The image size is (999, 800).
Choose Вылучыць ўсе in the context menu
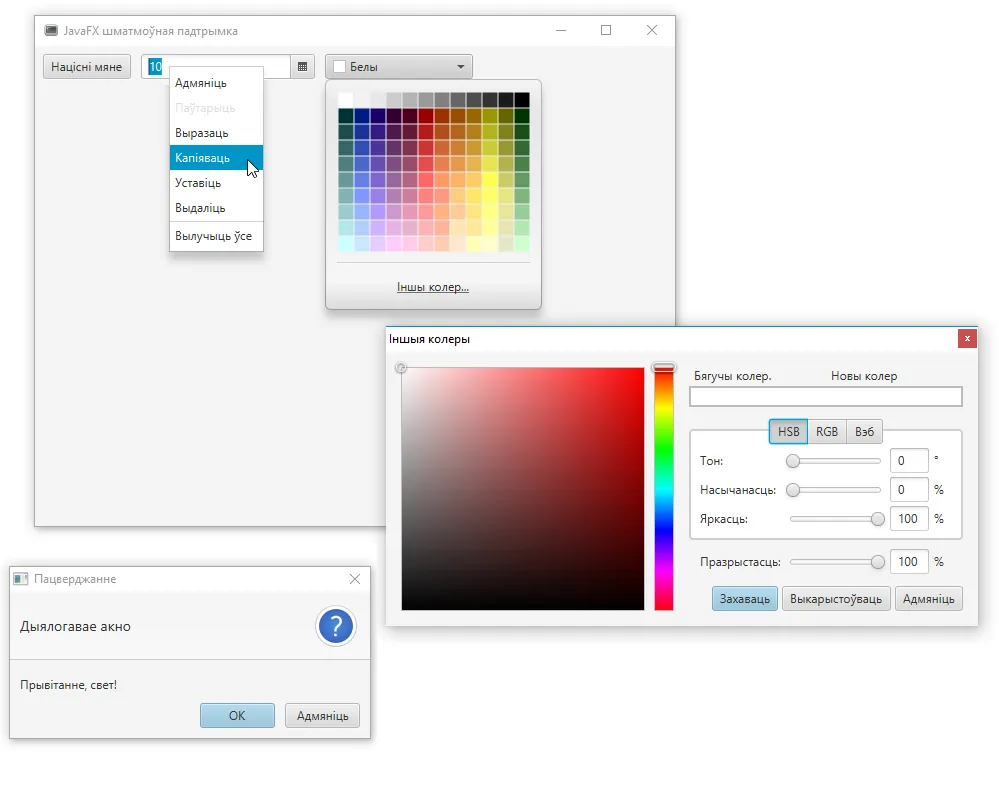pyautogui.click(x=216, y=236)
